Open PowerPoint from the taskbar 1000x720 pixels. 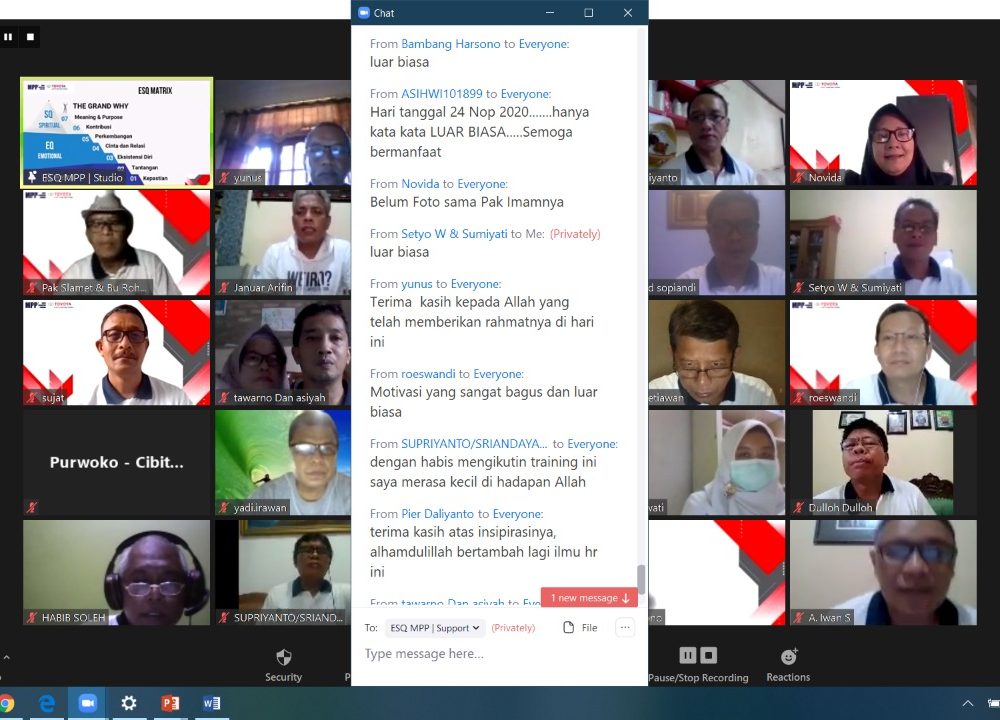point(170,703)
